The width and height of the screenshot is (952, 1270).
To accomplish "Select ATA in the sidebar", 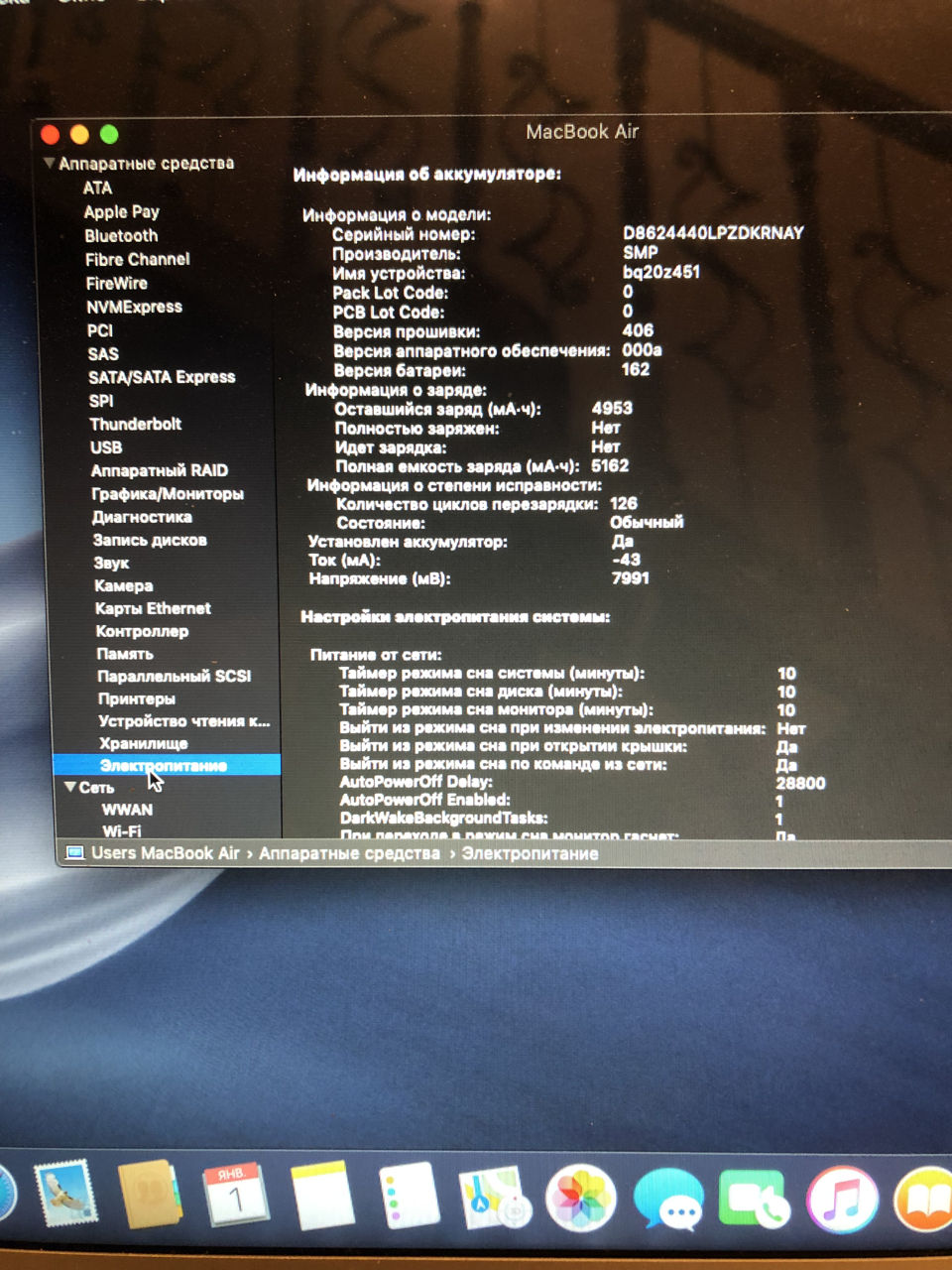I will tap(97, 188).
